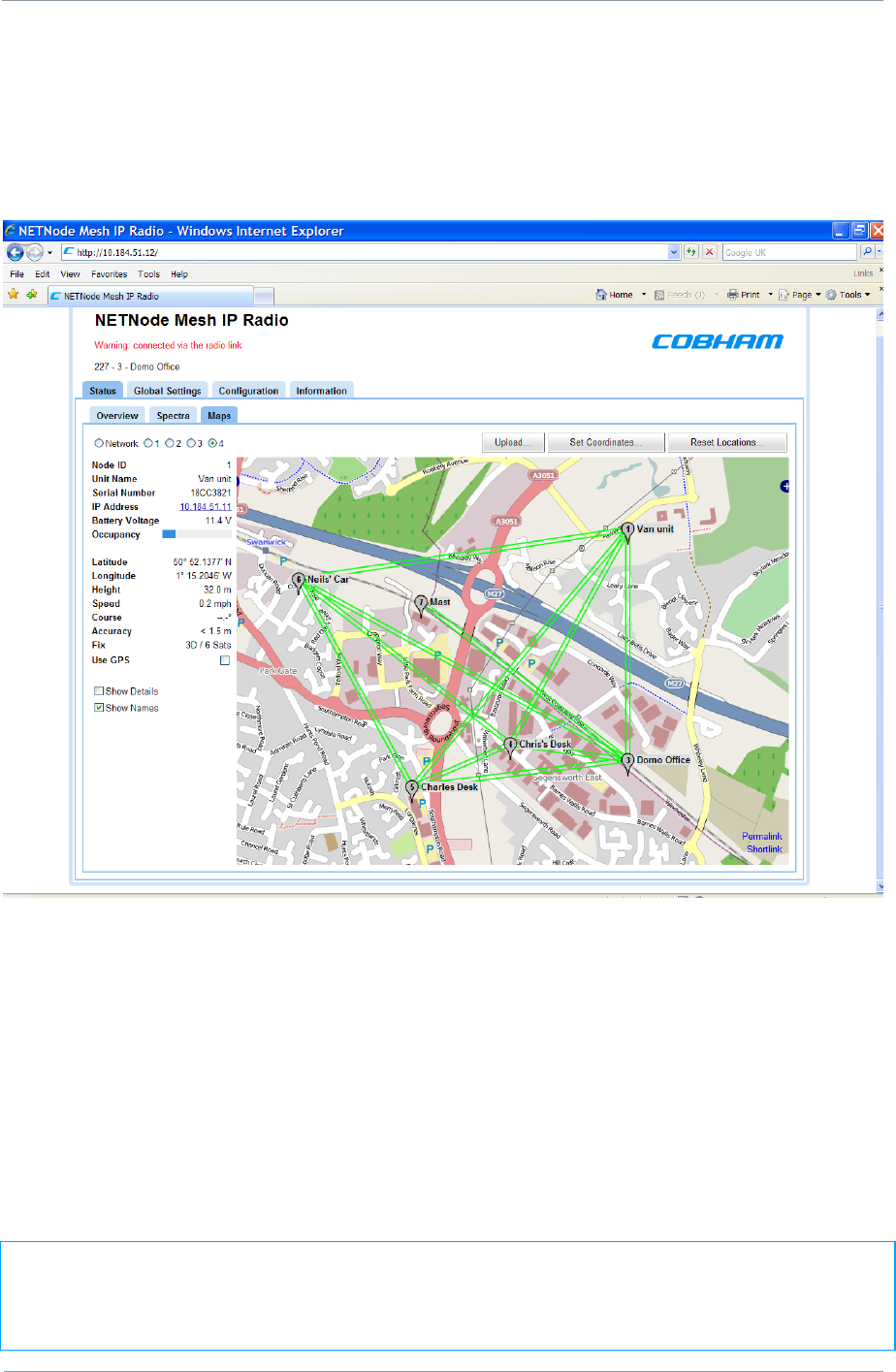This screenshot has width=896, height=1372.
Task: Expand the address bar history dropdown
Action: [x=674, y=252]
